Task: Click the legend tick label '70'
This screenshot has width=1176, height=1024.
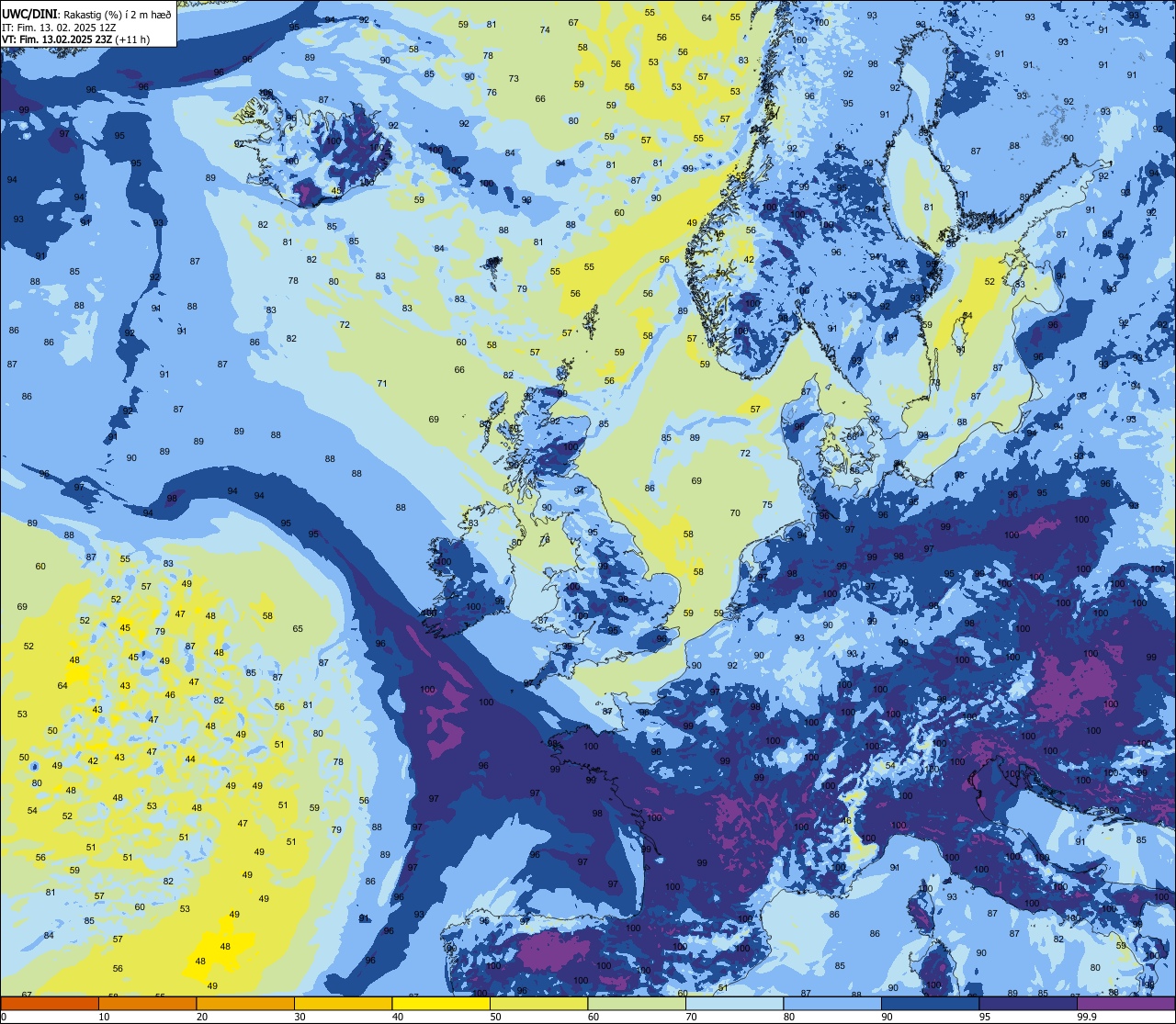Action: tap(691, 1017)
